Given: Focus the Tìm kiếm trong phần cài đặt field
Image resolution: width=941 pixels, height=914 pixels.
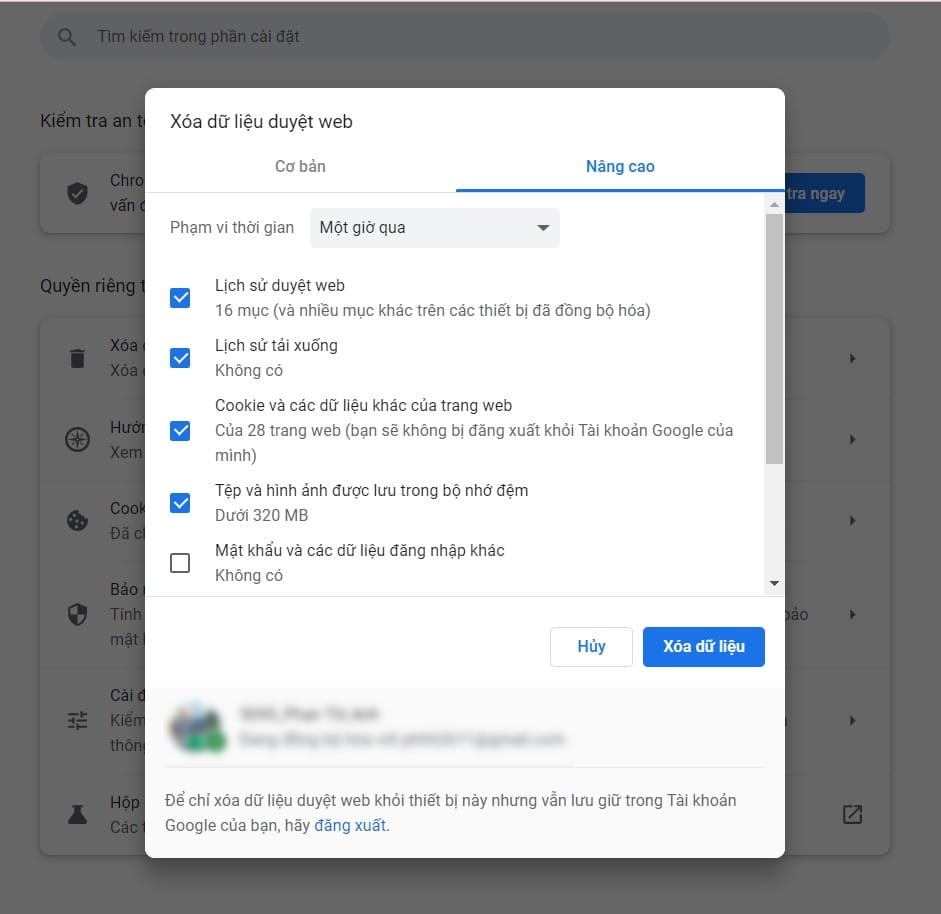Looking at the screenshot, I should coord(464,37).
